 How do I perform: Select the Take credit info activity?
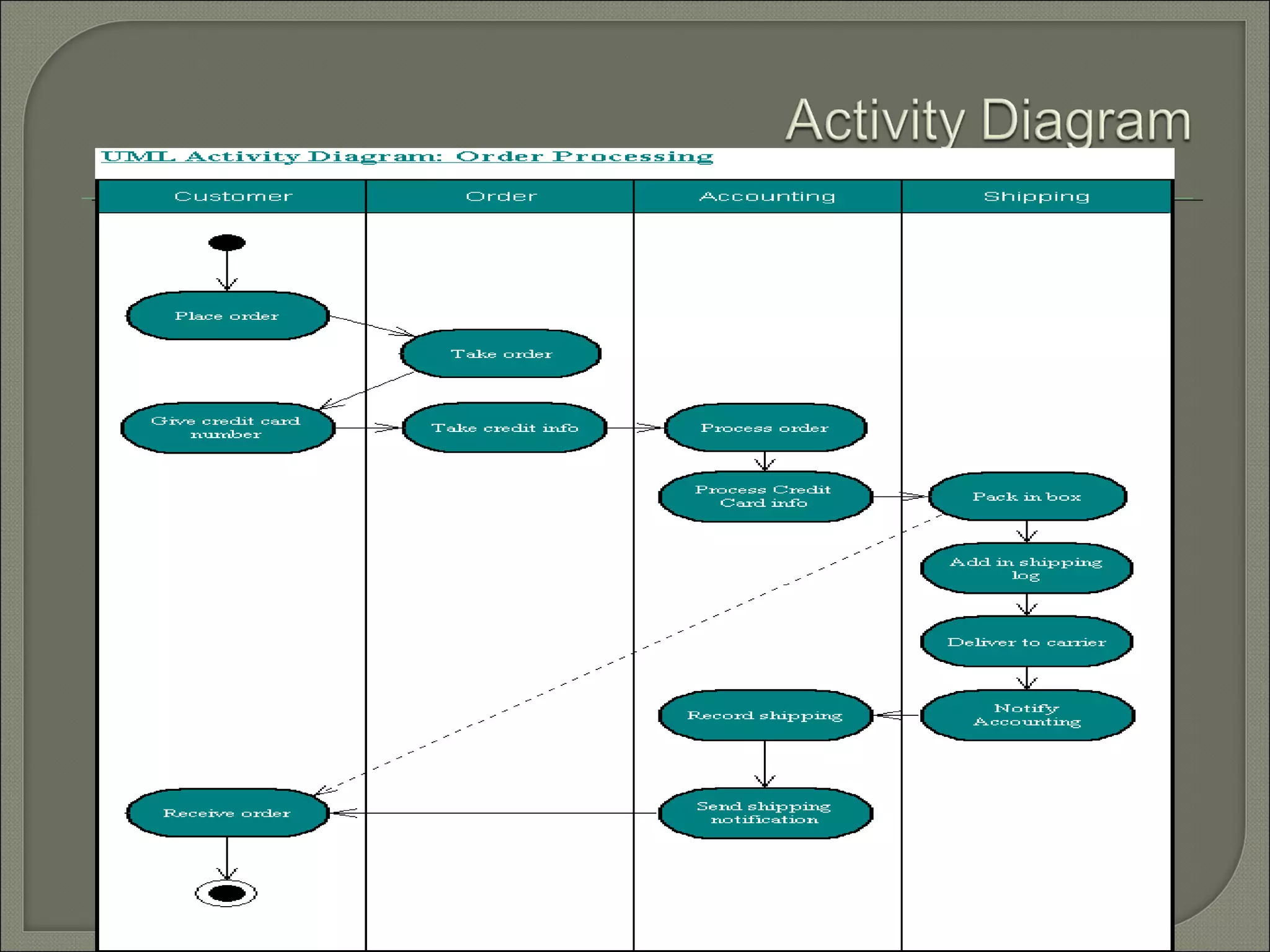tap(505, 428)
